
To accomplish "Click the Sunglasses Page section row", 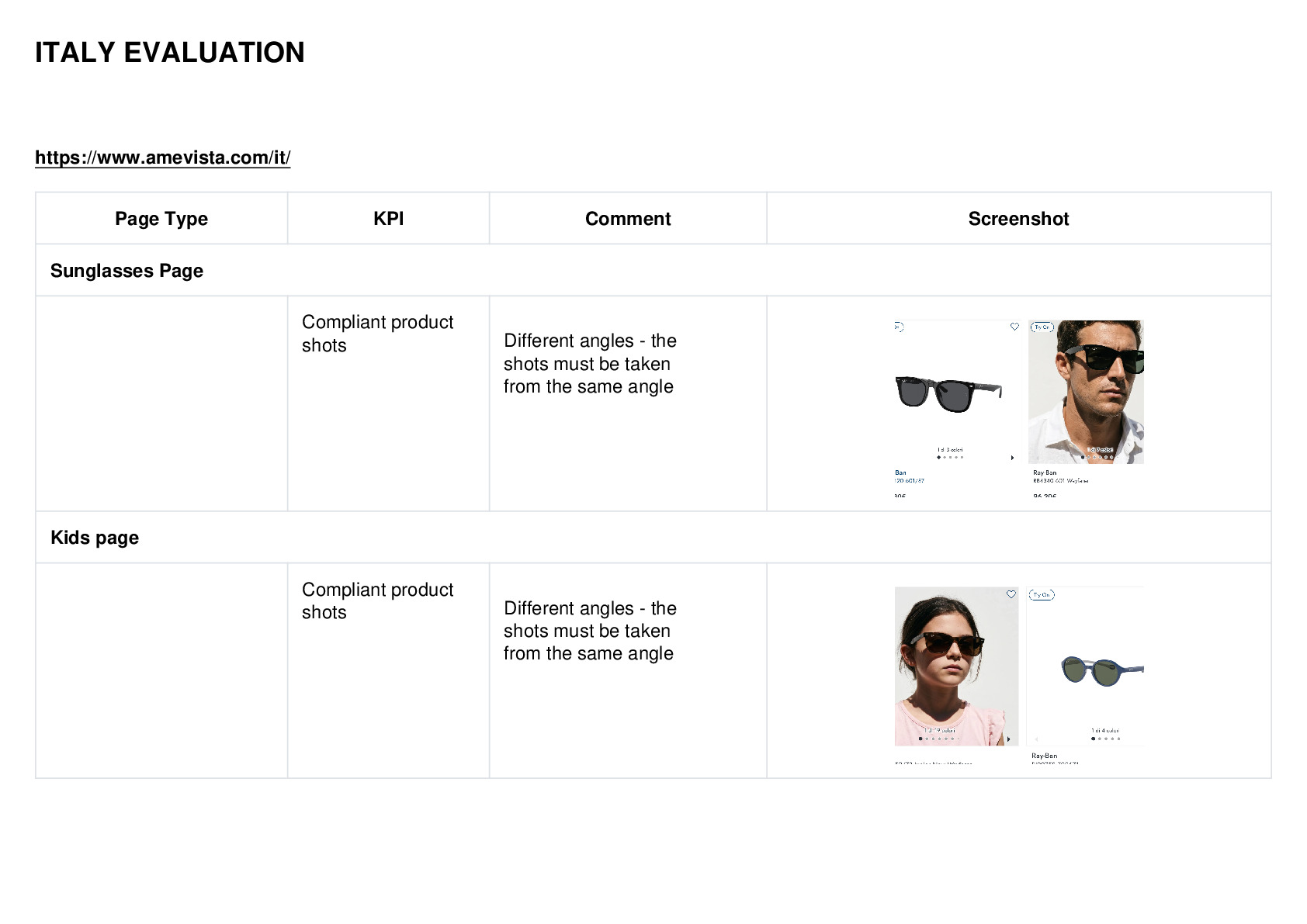I will [x=653, y=271].
